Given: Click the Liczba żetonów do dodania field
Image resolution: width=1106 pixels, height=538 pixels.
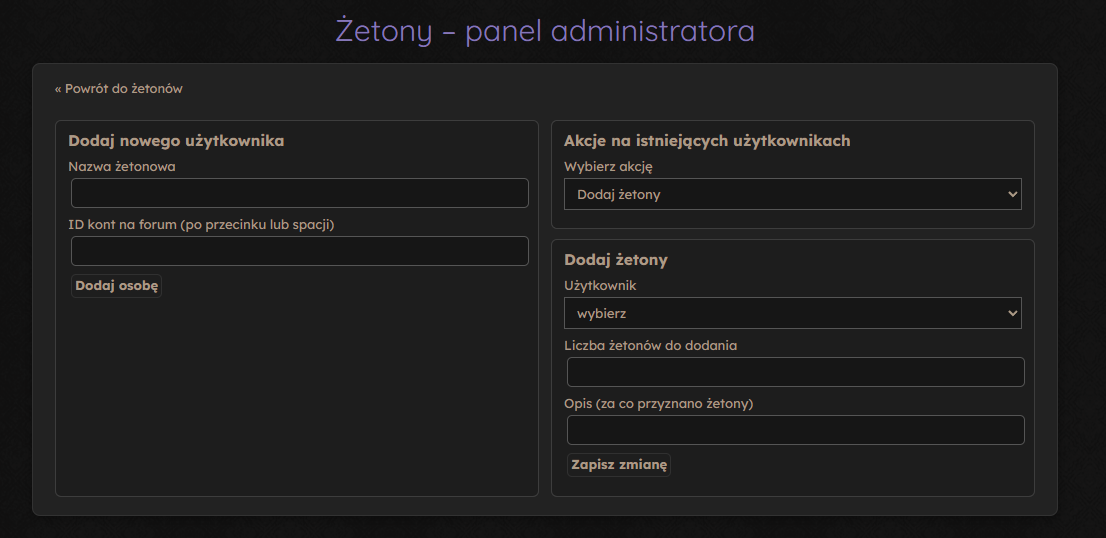Looking at the screenshot, I should point(795,372).
